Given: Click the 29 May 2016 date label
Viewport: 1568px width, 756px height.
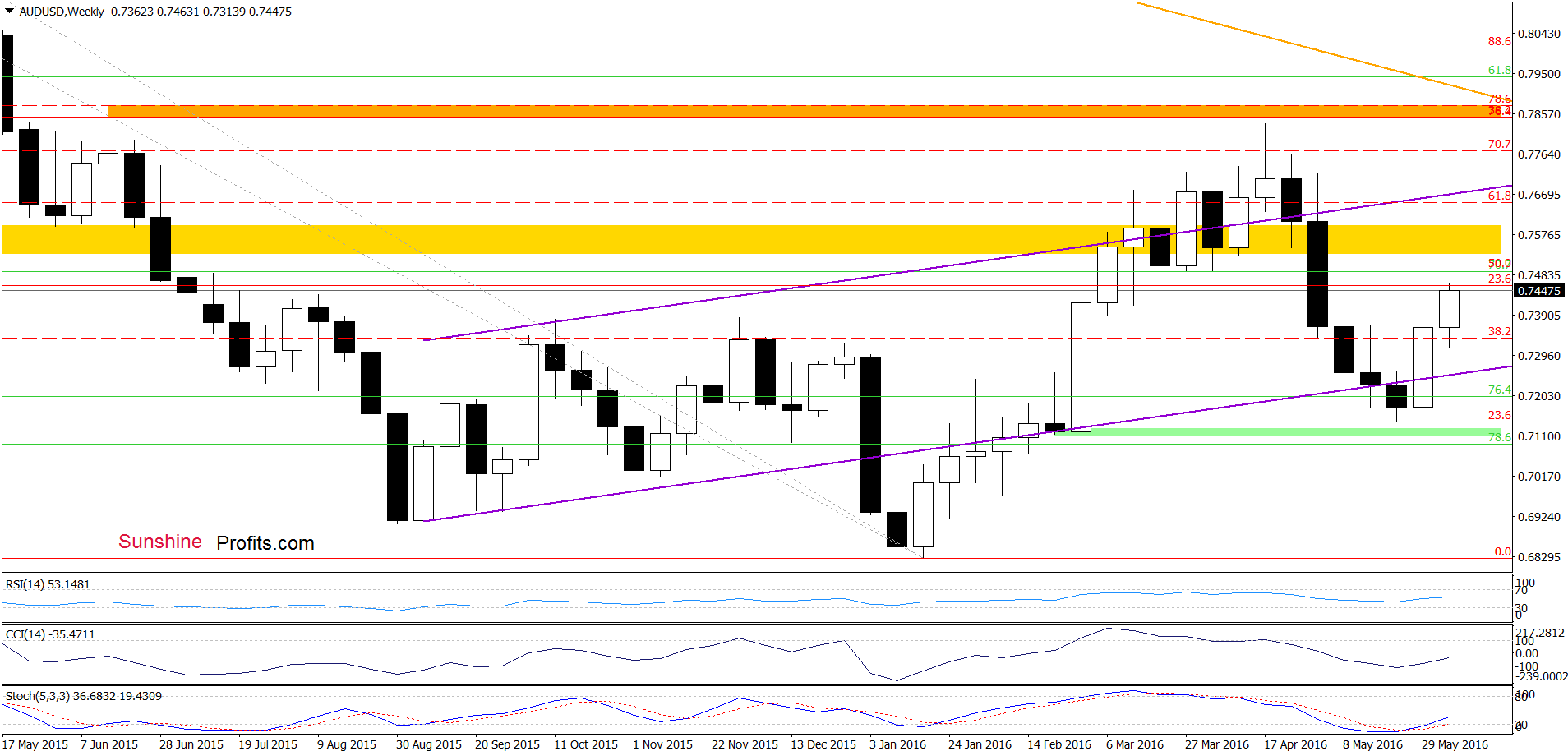Looking at the screenshot, I should [1455, 744].
